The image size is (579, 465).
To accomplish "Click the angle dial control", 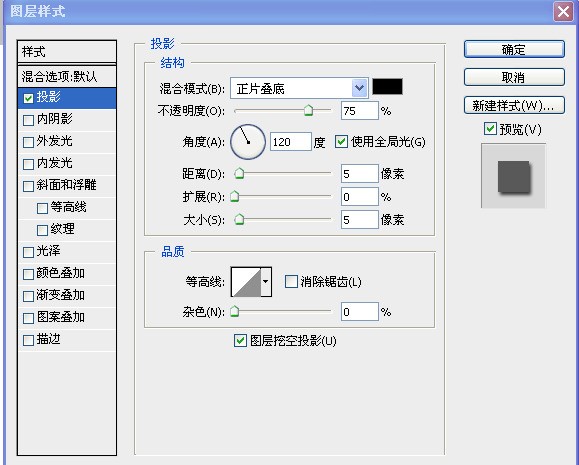I will [248, 142].
